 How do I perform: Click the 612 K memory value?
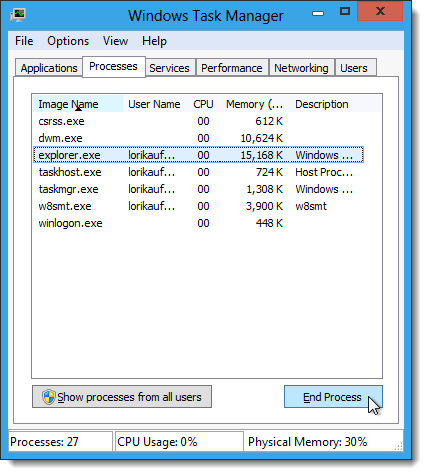point(269,121)
